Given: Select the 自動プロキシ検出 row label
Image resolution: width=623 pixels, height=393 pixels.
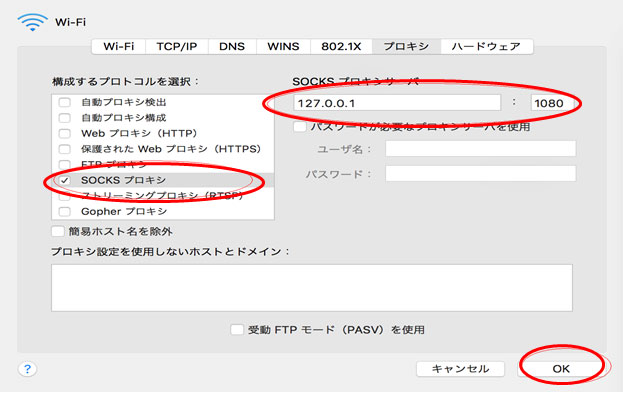Looking at the screenshot, I should (124, 102).
